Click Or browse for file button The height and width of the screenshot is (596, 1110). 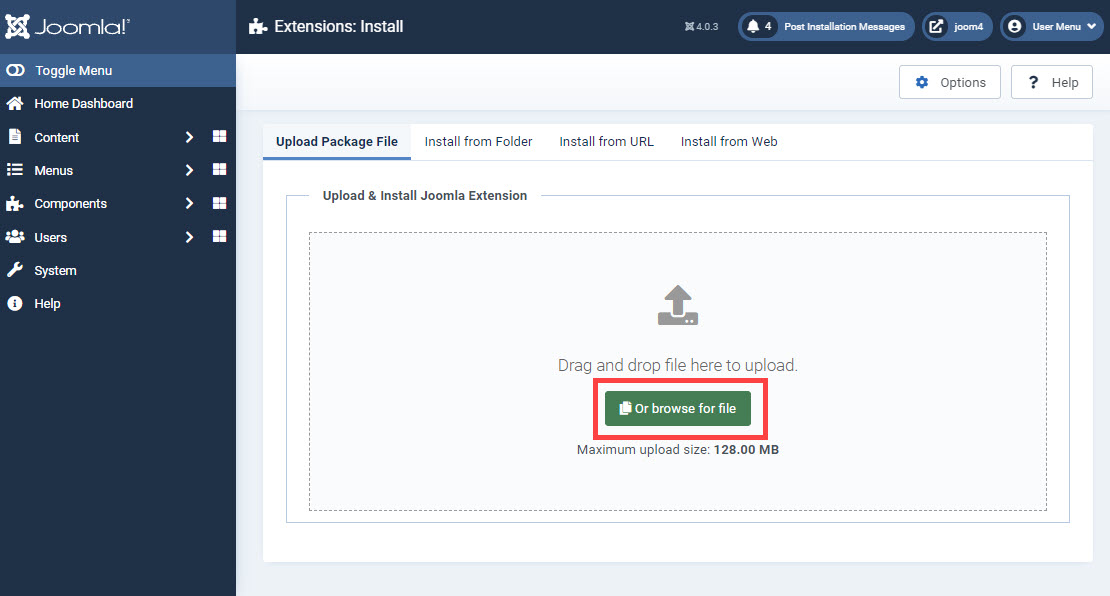pos(677,408)
